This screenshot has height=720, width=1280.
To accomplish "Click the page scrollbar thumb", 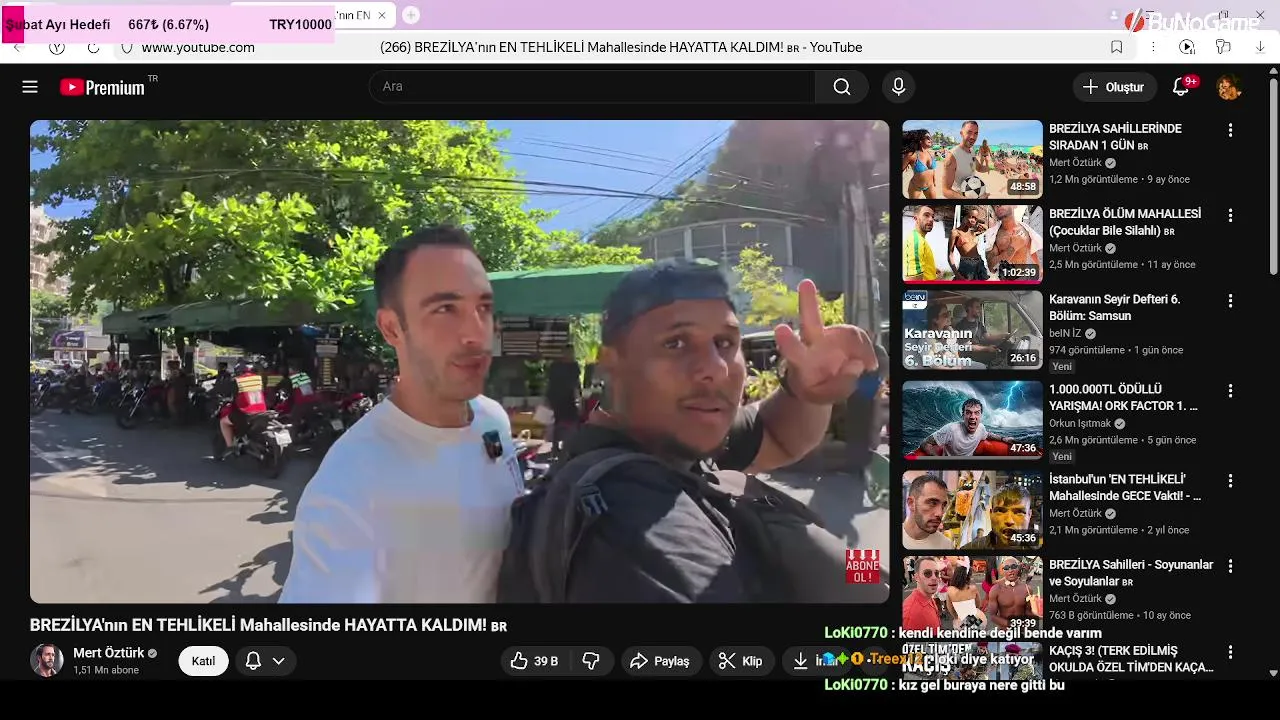I will (x=1273, y=176).
